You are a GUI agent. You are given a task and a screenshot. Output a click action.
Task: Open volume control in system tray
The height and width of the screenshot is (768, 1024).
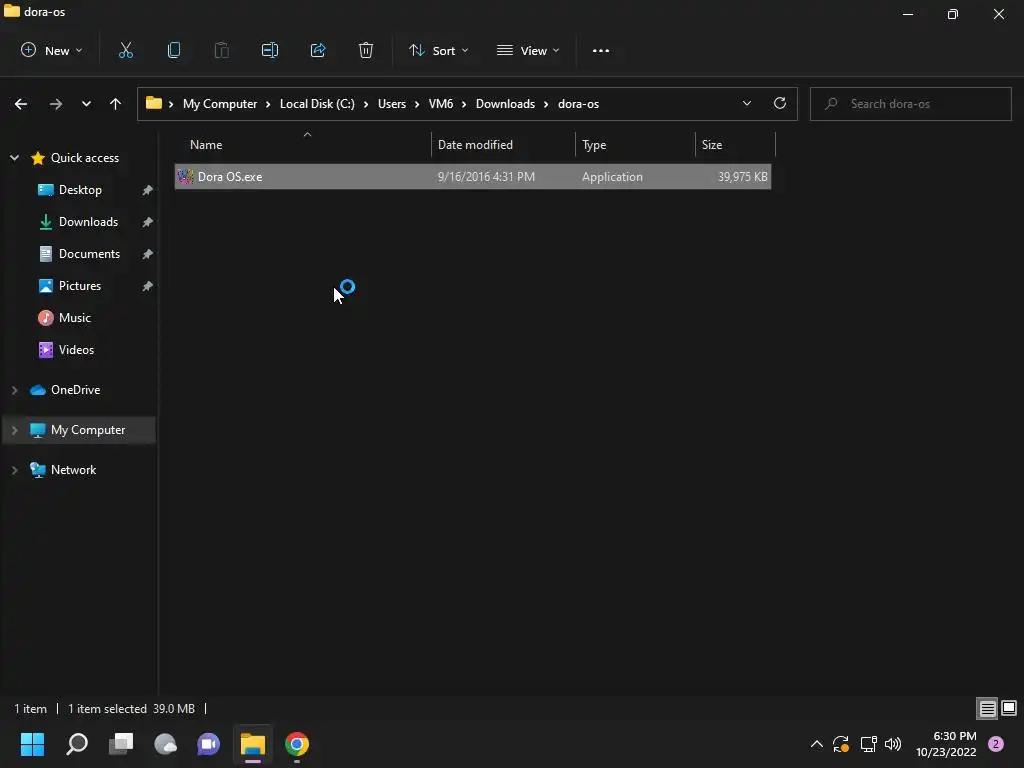[x=893, y=744]
